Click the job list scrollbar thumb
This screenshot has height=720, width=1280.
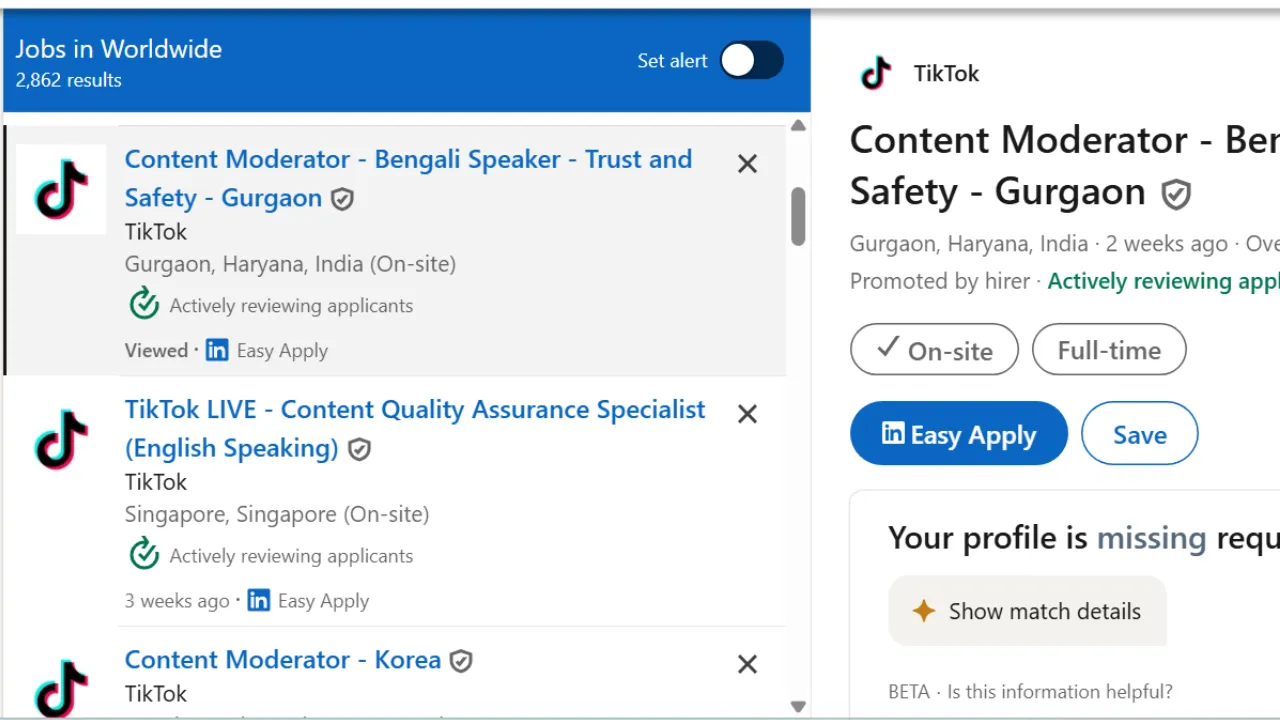[x=798, y=216]
